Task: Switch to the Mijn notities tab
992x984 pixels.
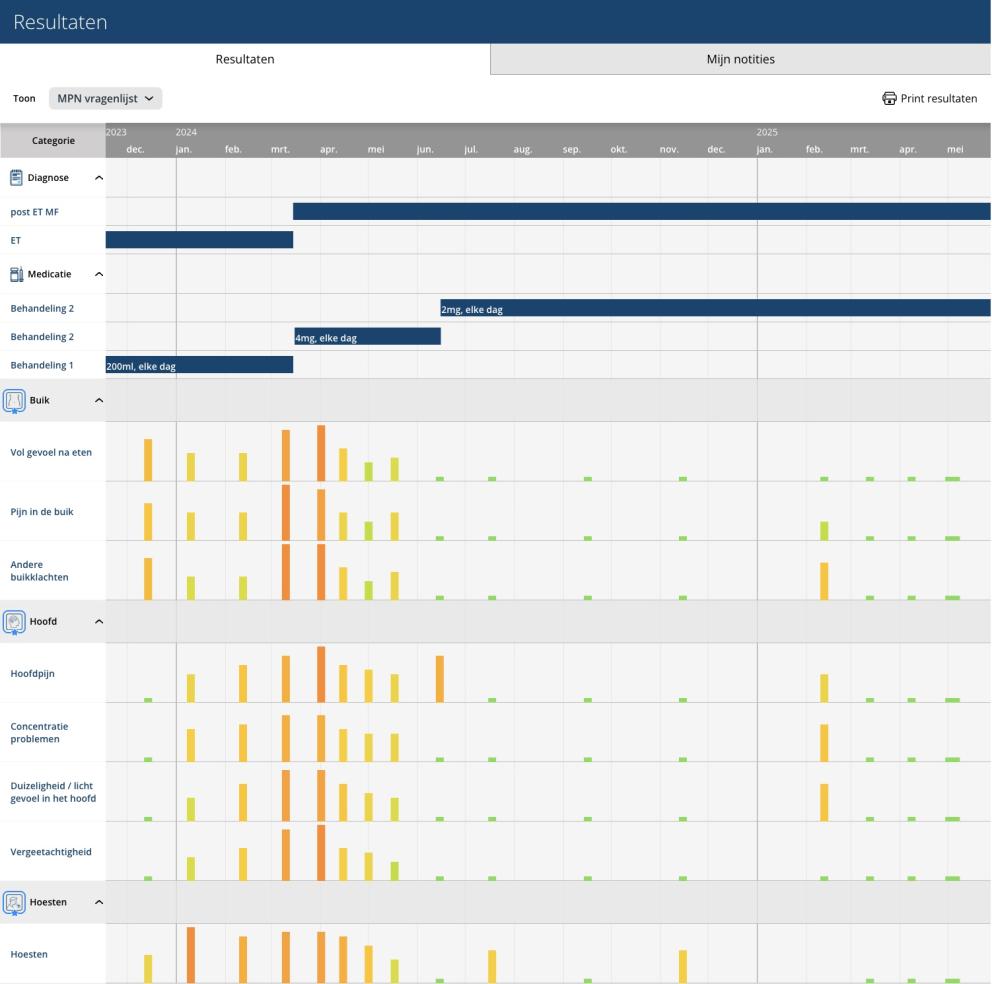Action: pyautogui.click(x=740, y=59)
